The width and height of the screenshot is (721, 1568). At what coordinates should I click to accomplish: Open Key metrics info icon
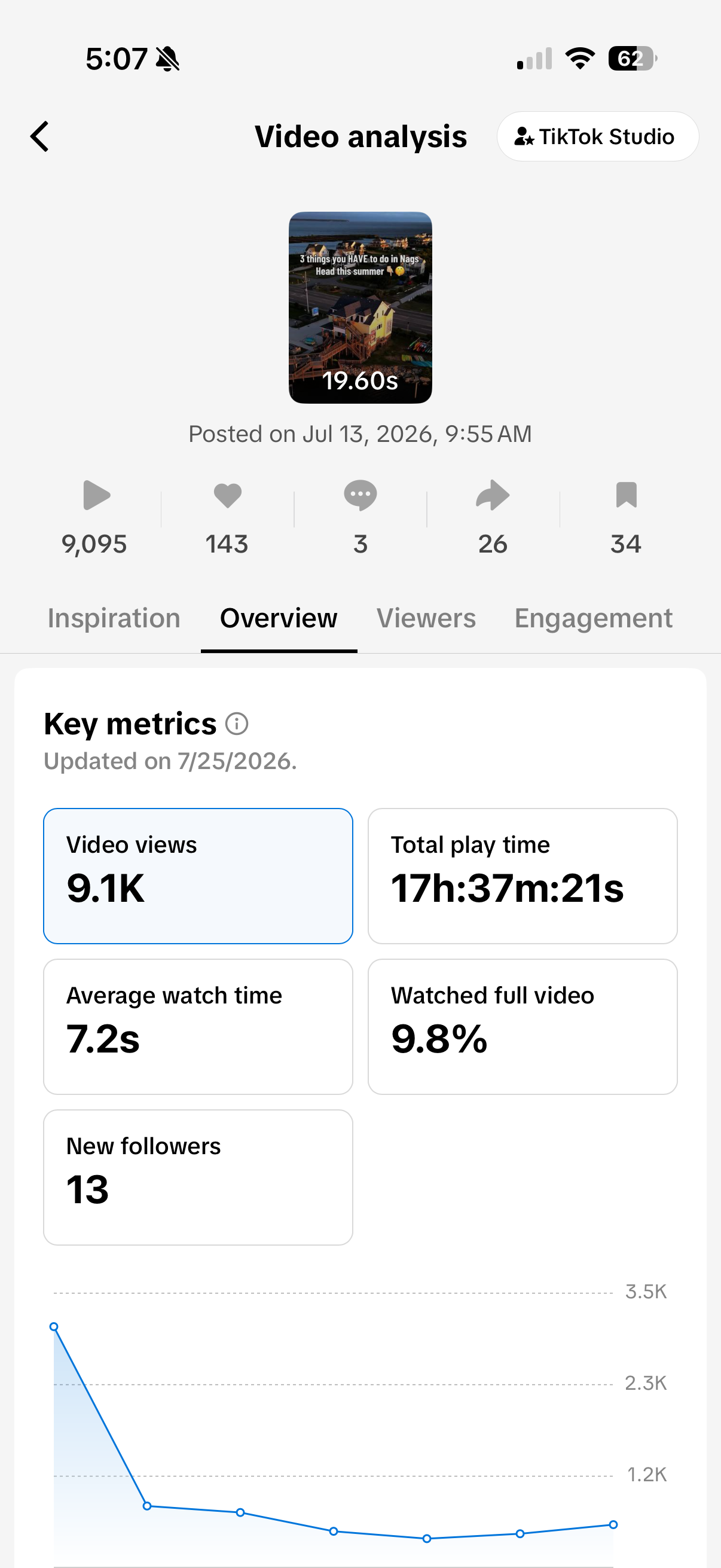click(237, 724)
